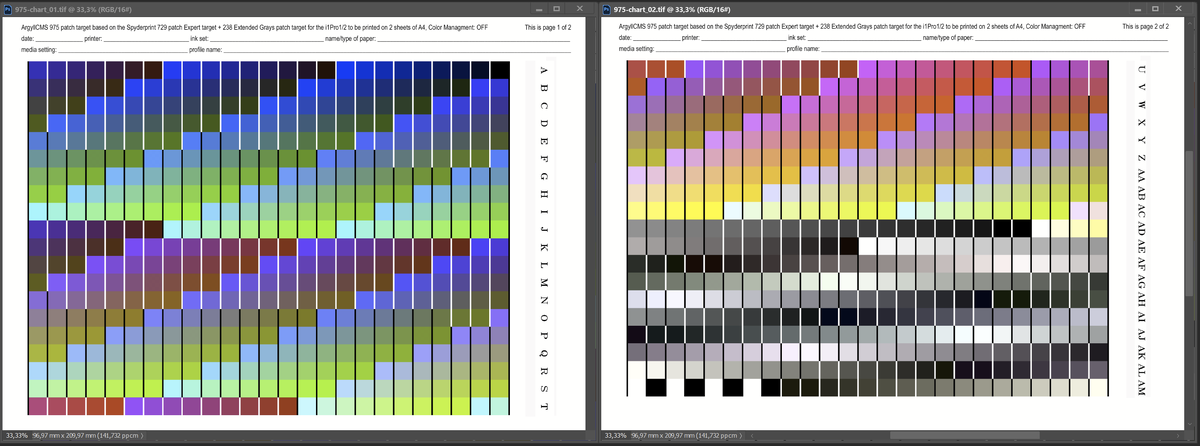This screenshot has height=446, width=1200.
Task: Activate the 975-chart_02.tif title bar
Action: (x=900, y=8)
